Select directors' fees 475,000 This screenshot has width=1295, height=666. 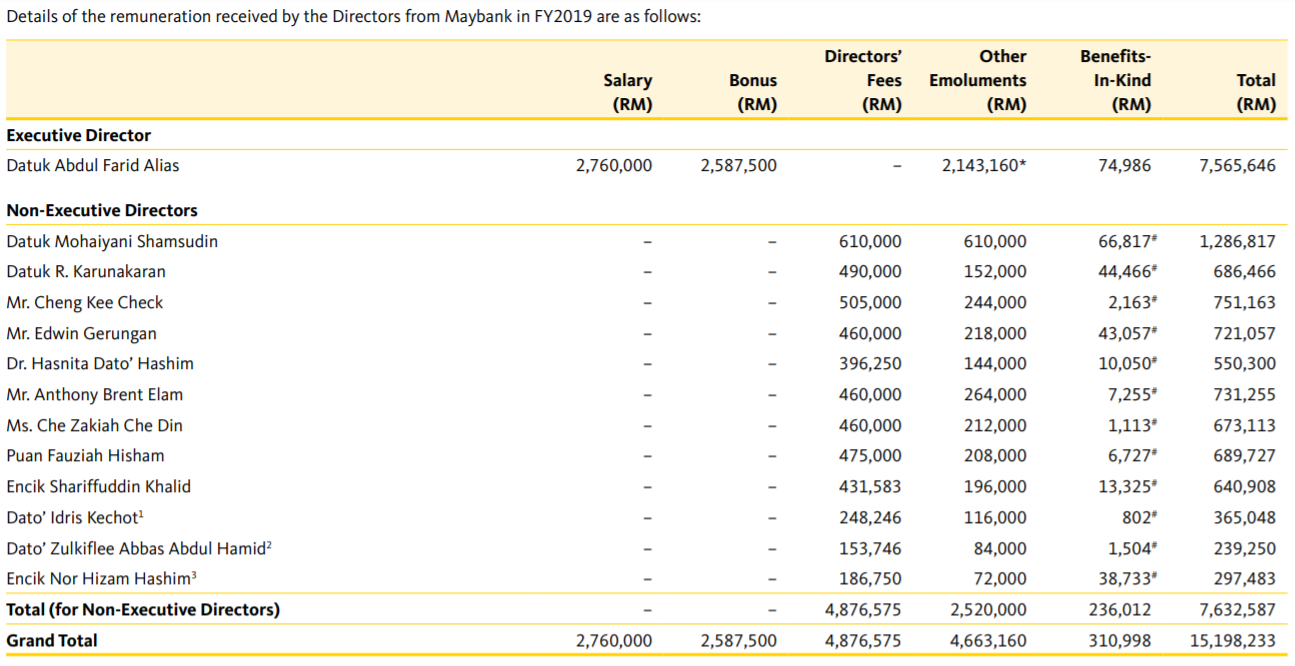pos(870,455)
